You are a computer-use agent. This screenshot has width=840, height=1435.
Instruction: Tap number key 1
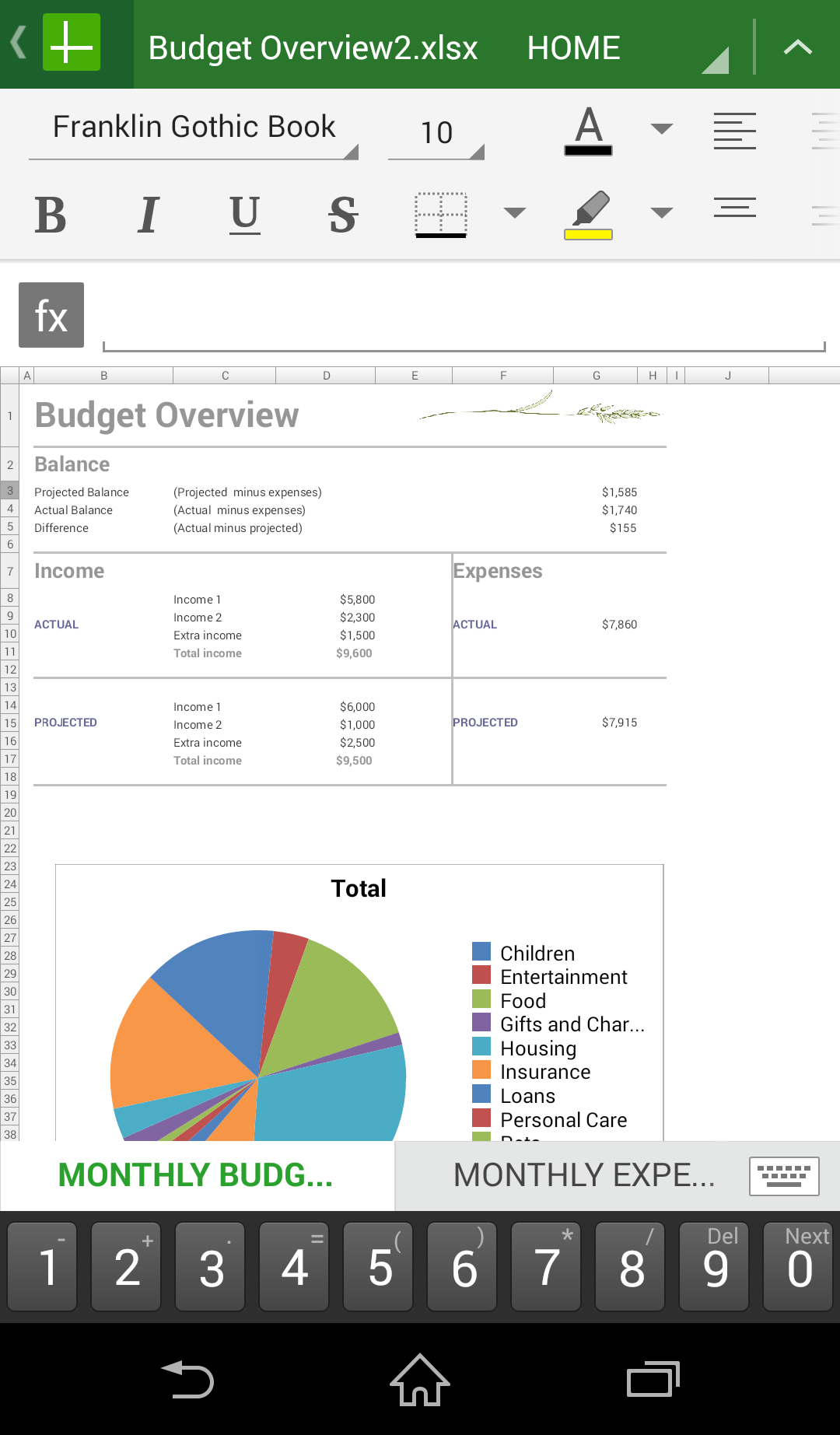click(43, 1267)
